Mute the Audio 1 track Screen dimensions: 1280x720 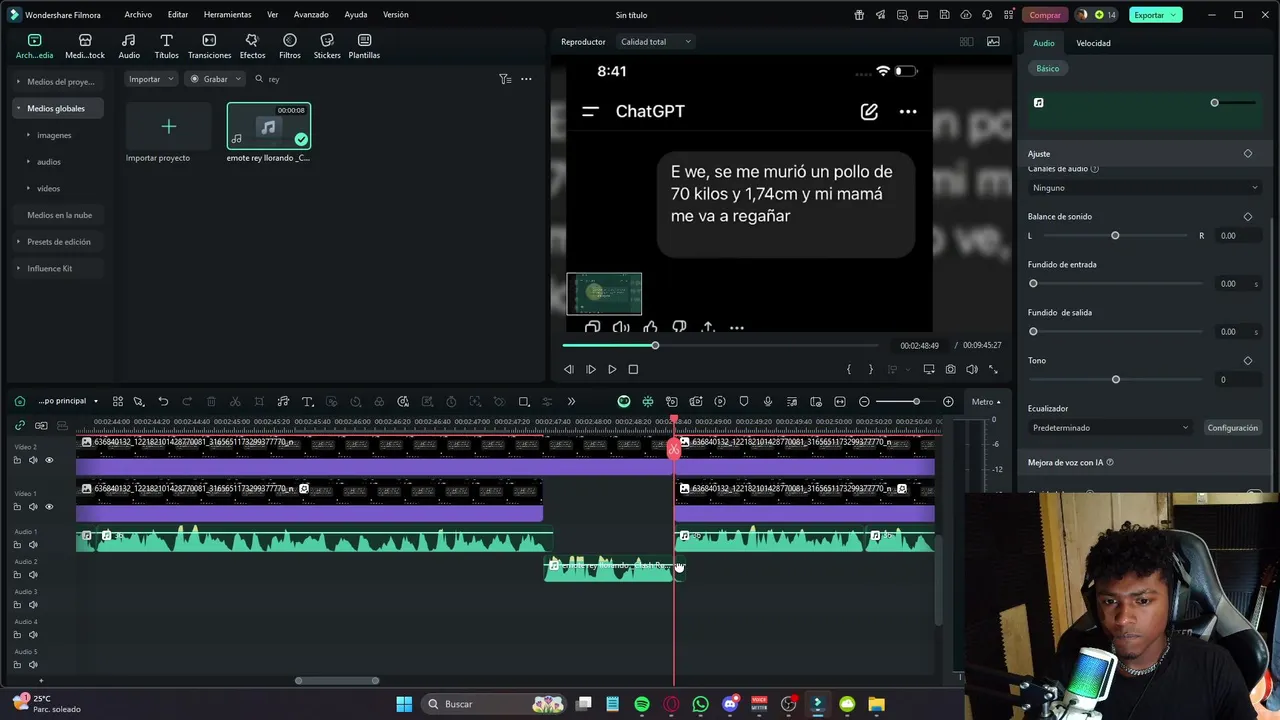point(33,545)
